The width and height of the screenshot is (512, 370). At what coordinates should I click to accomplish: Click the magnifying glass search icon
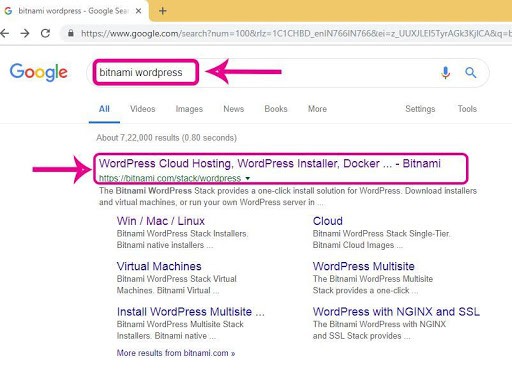click(471, 72)
